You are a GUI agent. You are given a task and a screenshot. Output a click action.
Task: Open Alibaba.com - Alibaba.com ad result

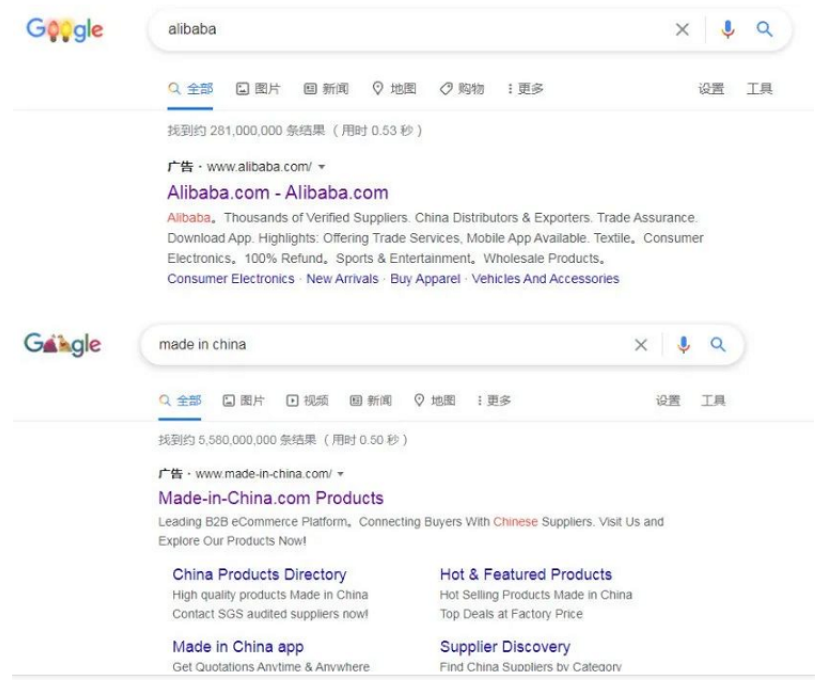278,192
